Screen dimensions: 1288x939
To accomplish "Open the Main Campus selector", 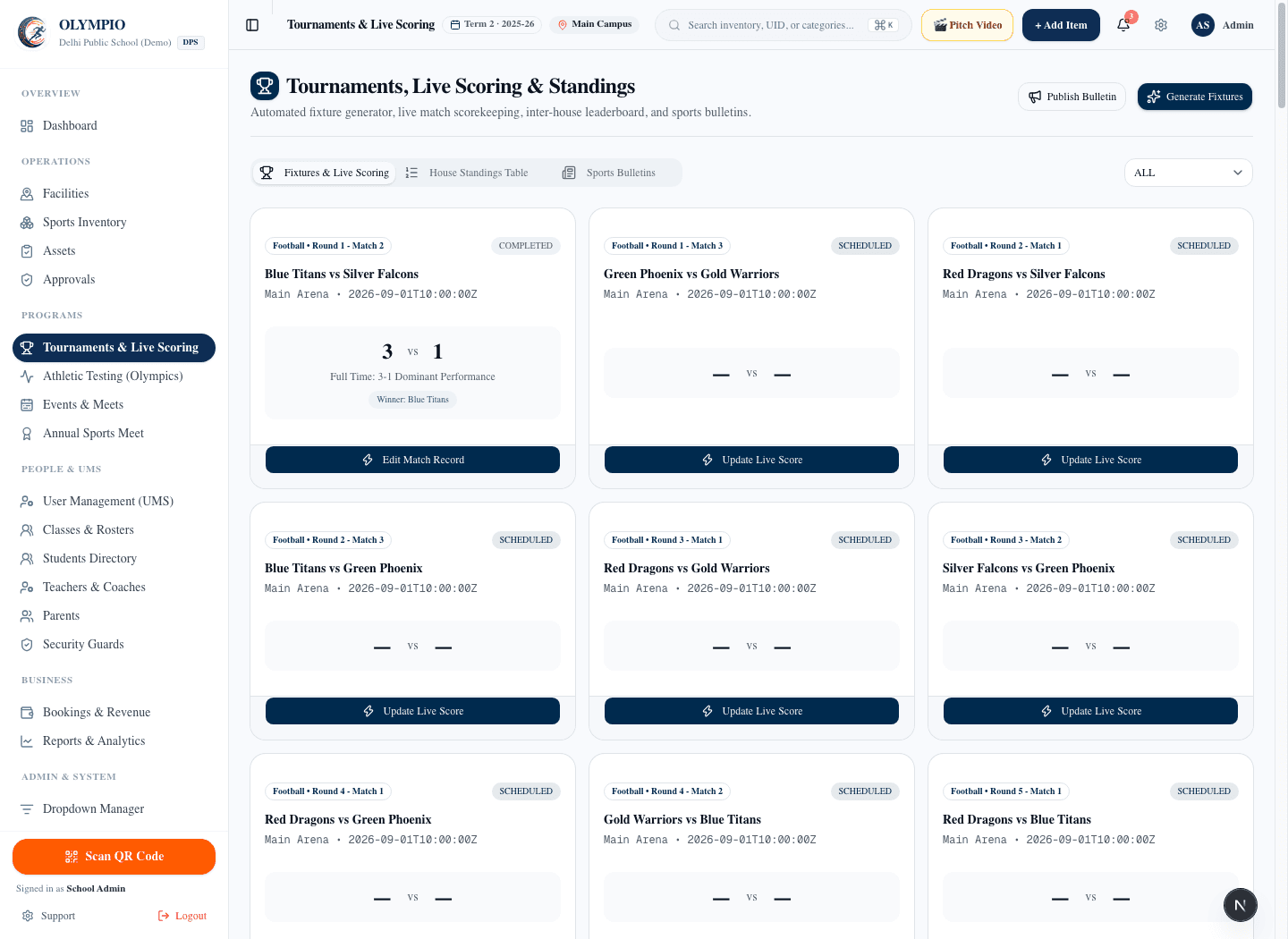I will [x=595, y=24].
